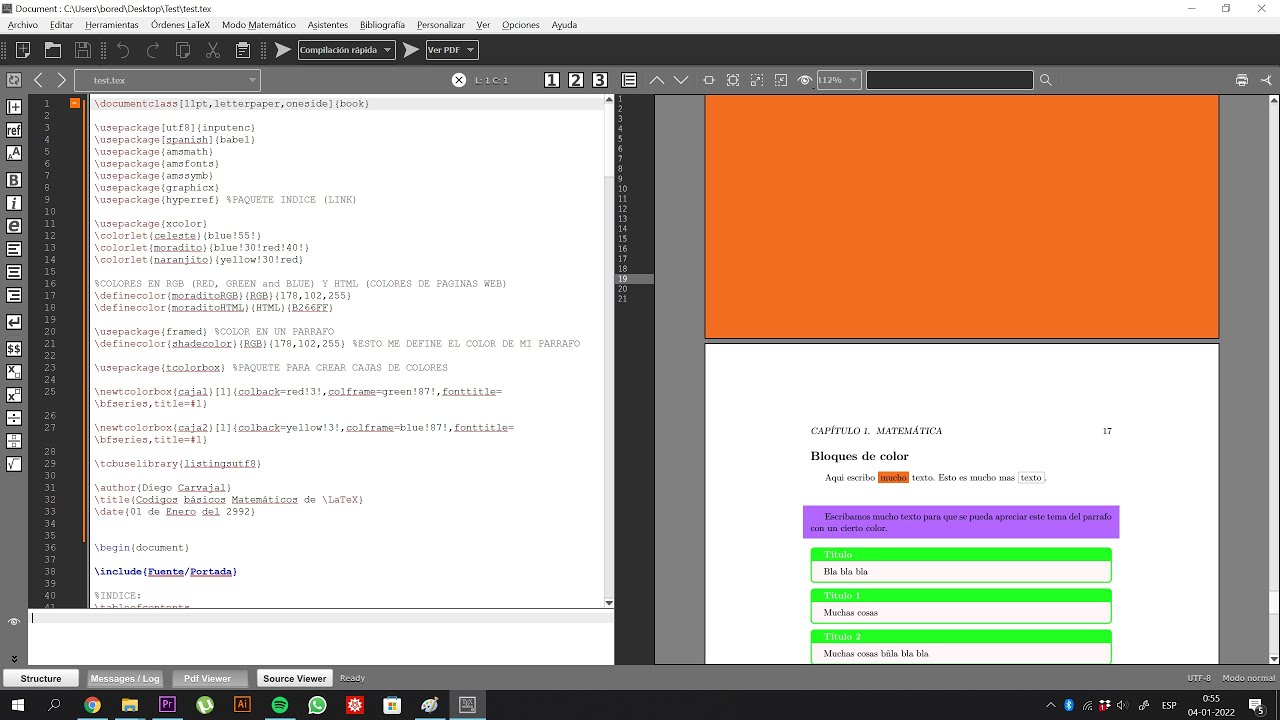Copy selection with the copy icon
This screenshot has height=720, width=1280.
(x=183, y=50)
